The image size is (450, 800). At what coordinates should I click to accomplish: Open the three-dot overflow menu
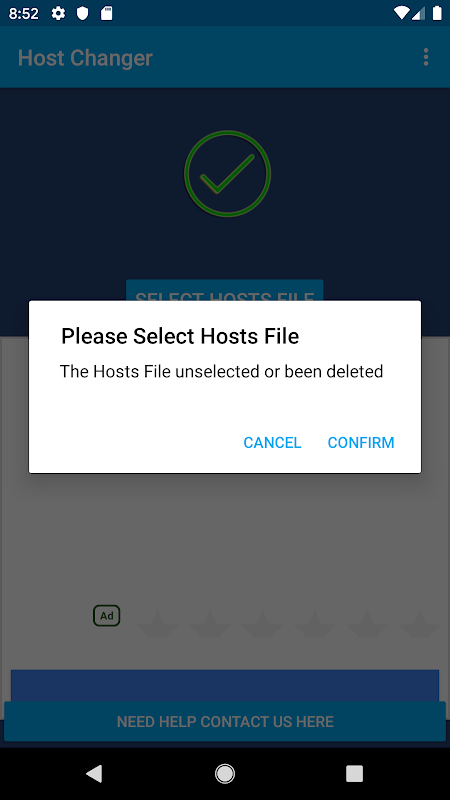(426, 57)
